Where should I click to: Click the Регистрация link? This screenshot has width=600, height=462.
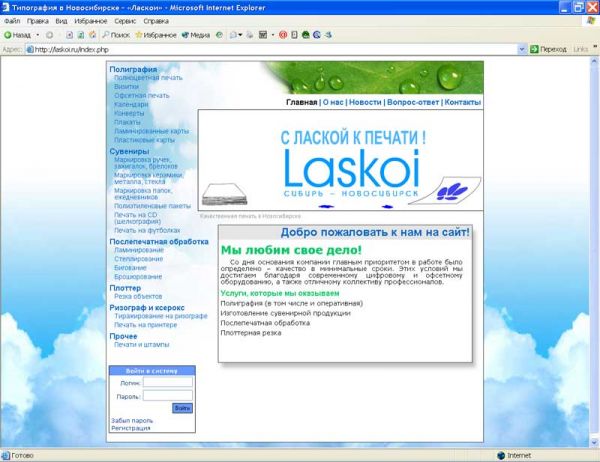[x=130, y=428]
